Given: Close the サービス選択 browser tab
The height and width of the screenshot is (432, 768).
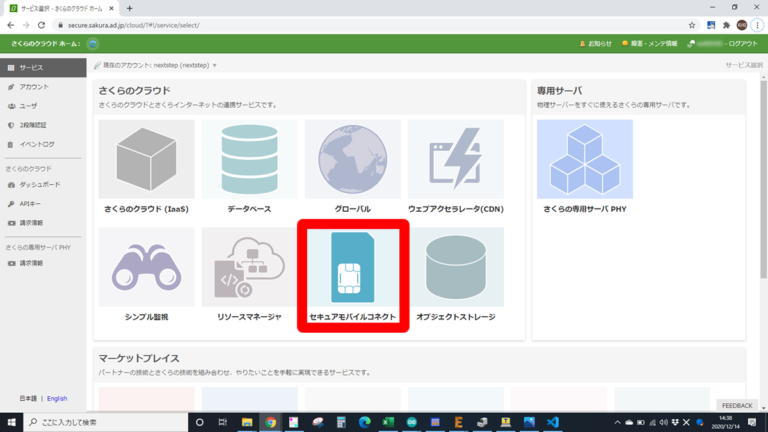Looking at the screenshot, I should click(x=111, y=8).
